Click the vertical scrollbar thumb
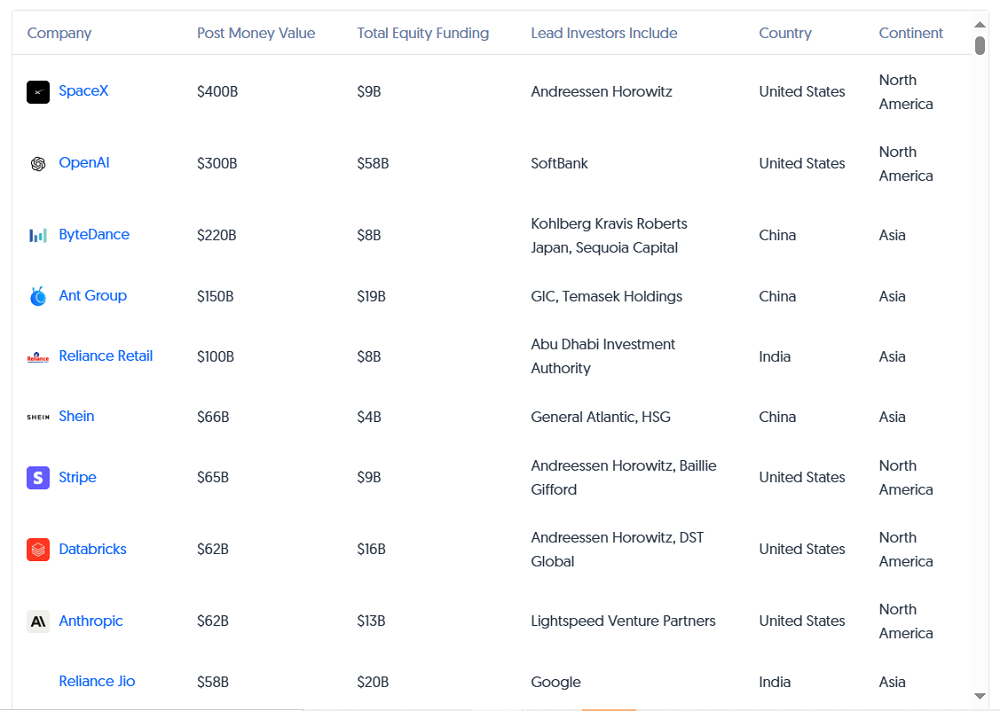1000x711 pixels. click(x=980, y=46)
